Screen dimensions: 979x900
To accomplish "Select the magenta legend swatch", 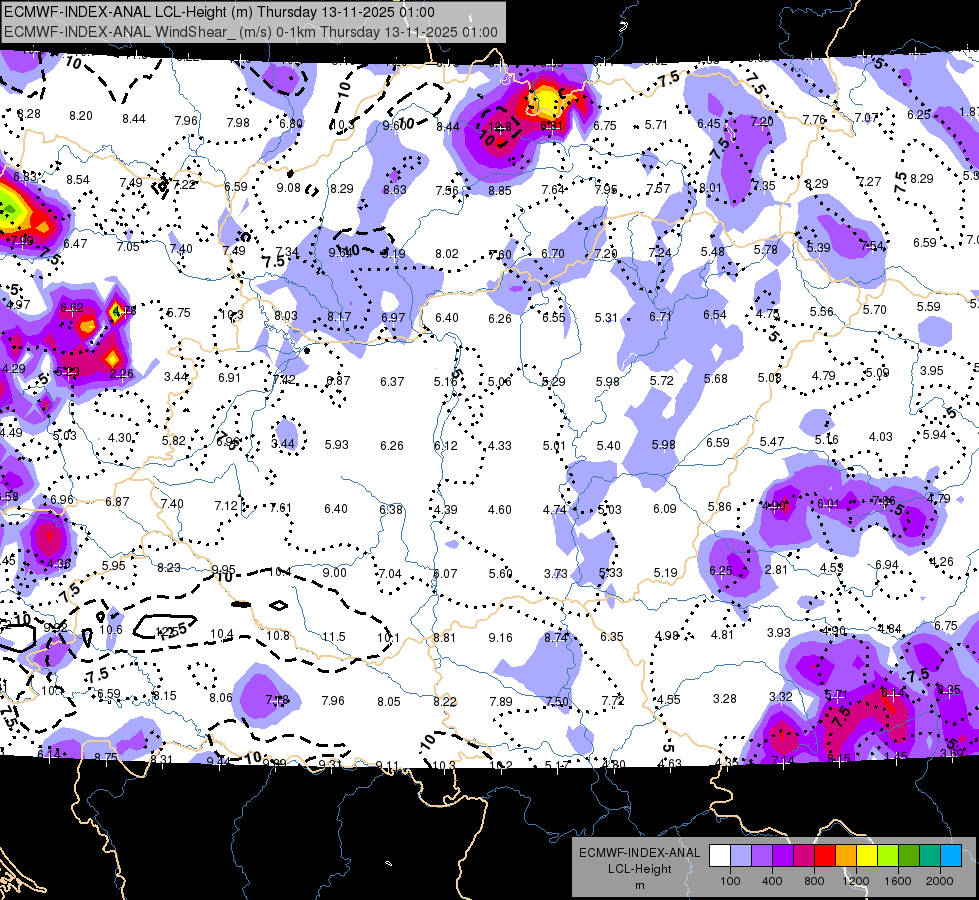I will [804, 855].
